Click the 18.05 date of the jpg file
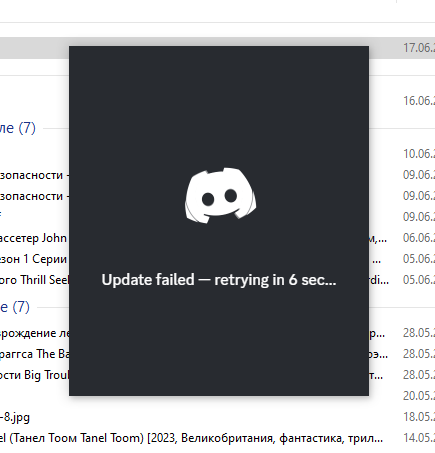Screen dimensions: 435x453 pyautogui.click(x=419, y=417)
